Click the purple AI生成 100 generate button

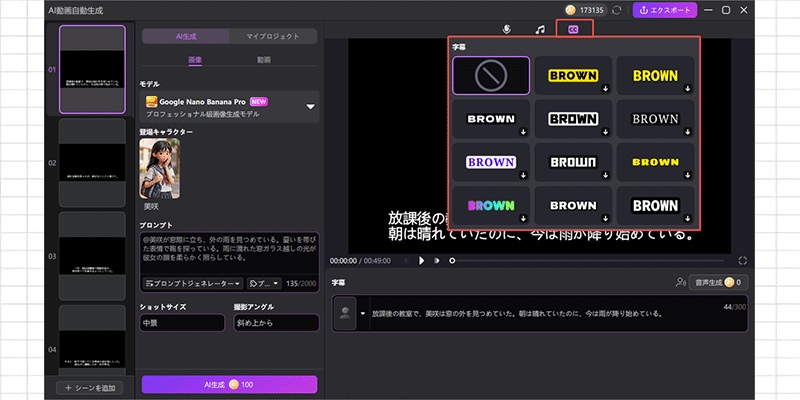coord(230,385)
